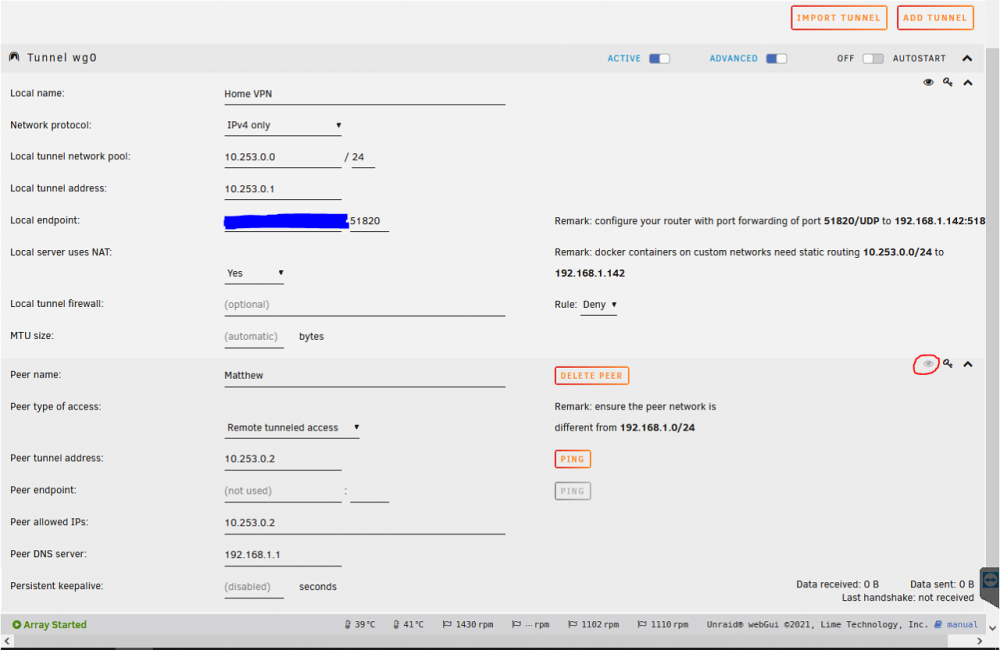Screen dimensions: 1000x650
Task: Click the Peer endpoint port field
Action: coord(369,491)
